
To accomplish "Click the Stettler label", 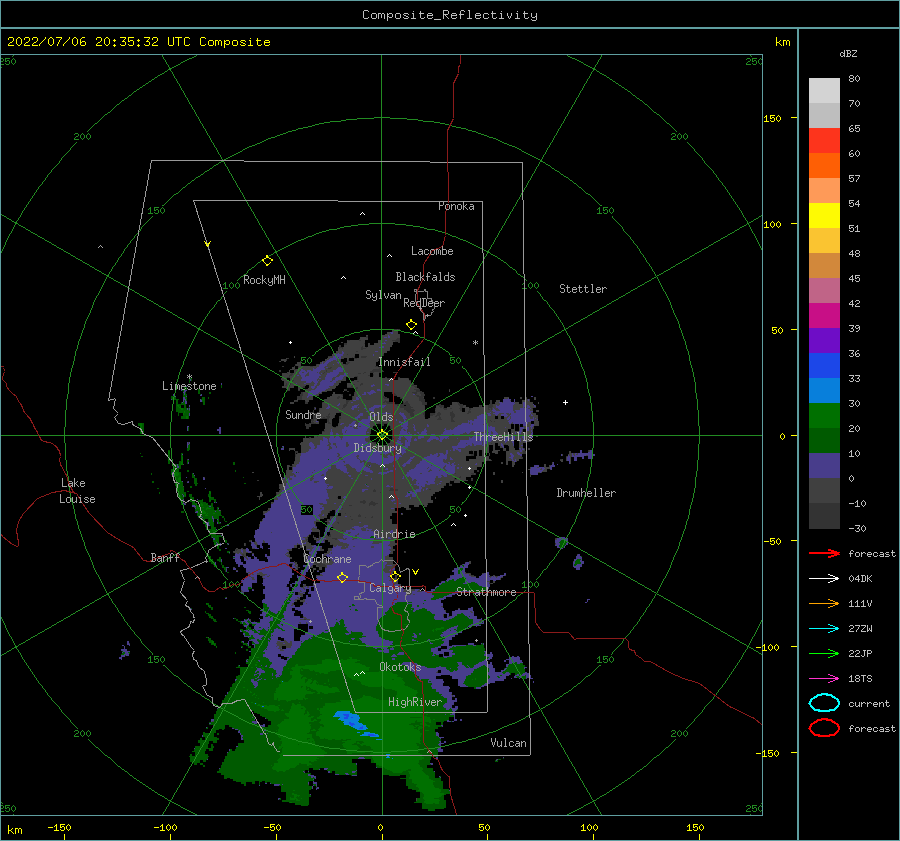I will (583, 289).
